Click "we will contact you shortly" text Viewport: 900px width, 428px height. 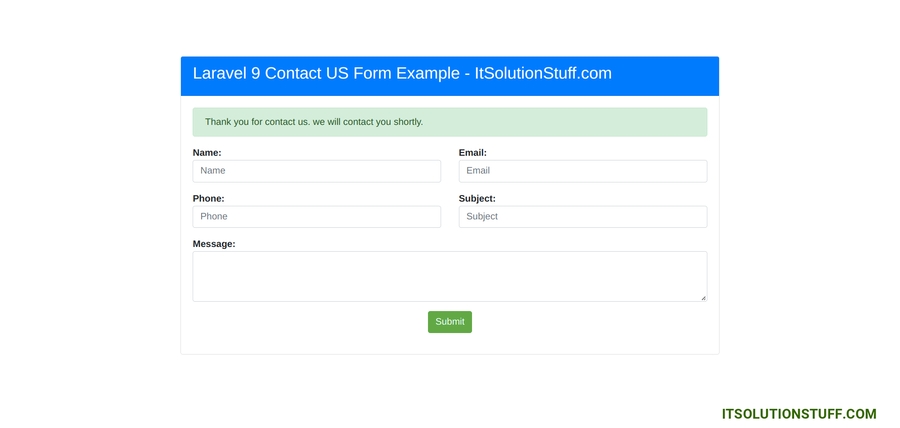(x=368, y=122)
